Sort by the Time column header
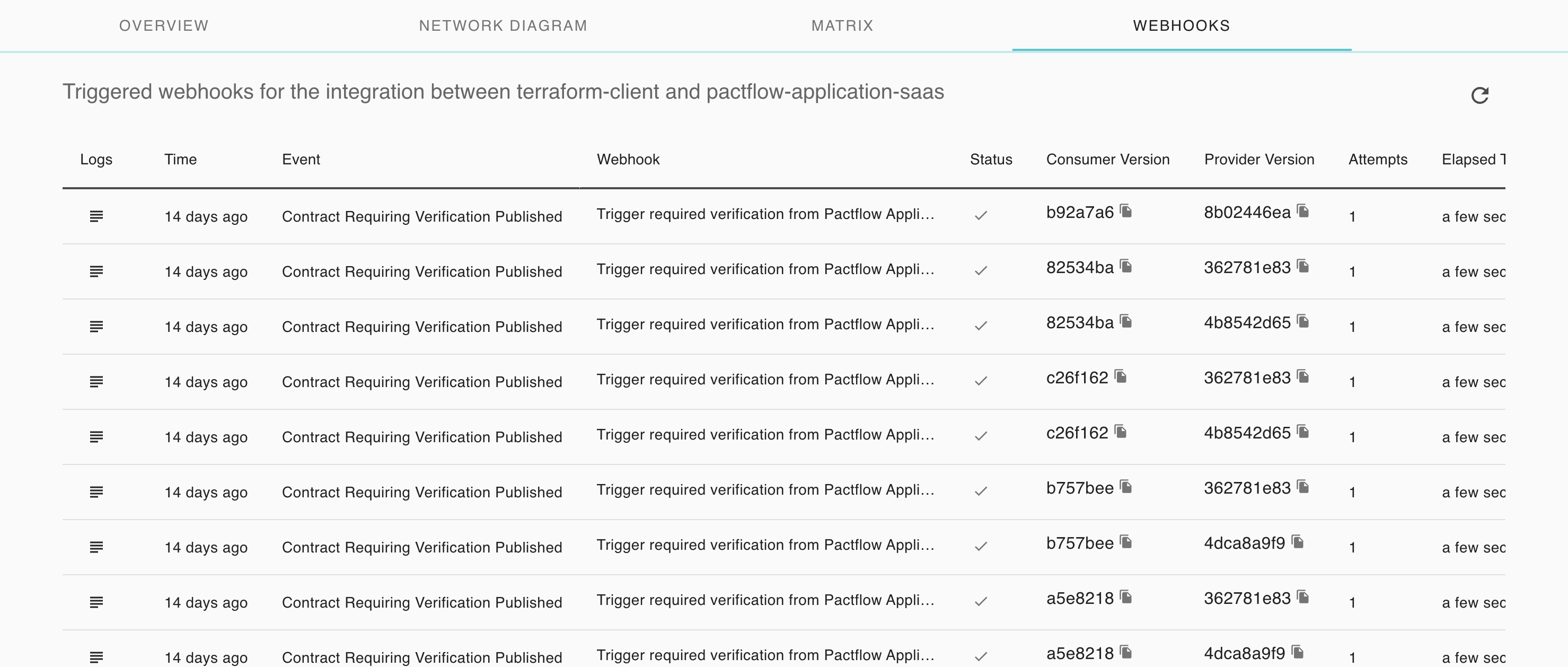The image size is (1568, 667). coord(180,160)
